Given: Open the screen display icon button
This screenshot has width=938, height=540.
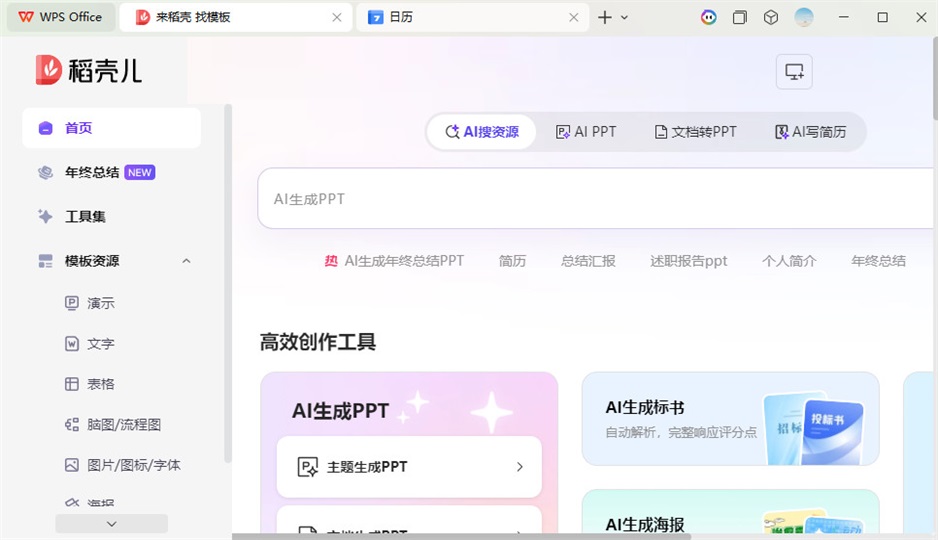Looking at the screenshot, I should [794, 72].
